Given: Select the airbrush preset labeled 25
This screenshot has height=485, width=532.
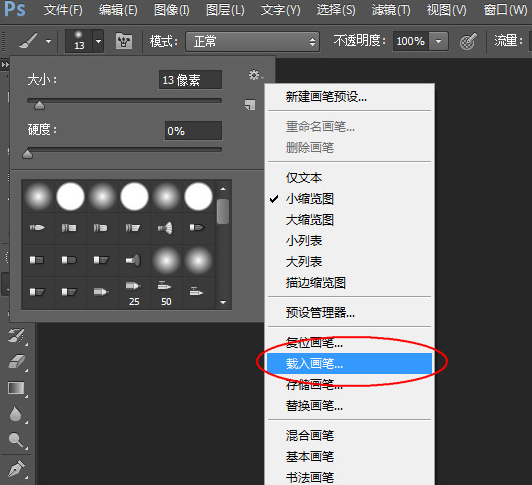Looking at the screenshot, I should (x=134, y=292).
